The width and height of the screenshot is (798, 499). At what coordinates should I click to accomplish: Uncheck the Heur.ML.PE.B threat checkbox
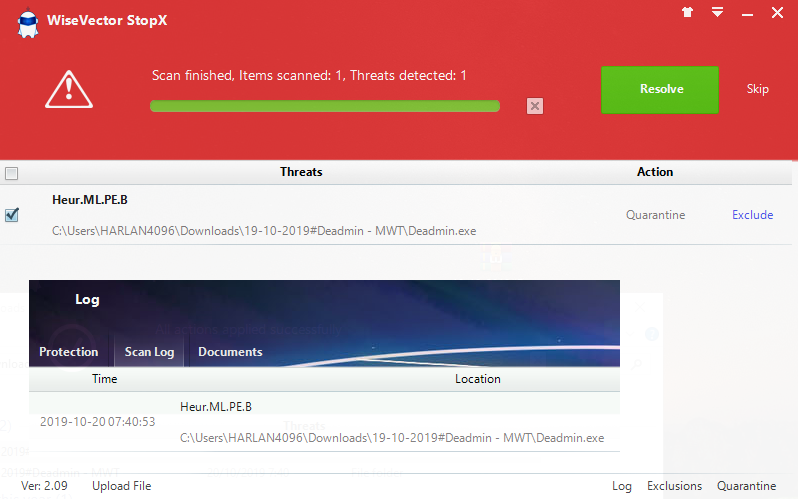pos(11,215)
